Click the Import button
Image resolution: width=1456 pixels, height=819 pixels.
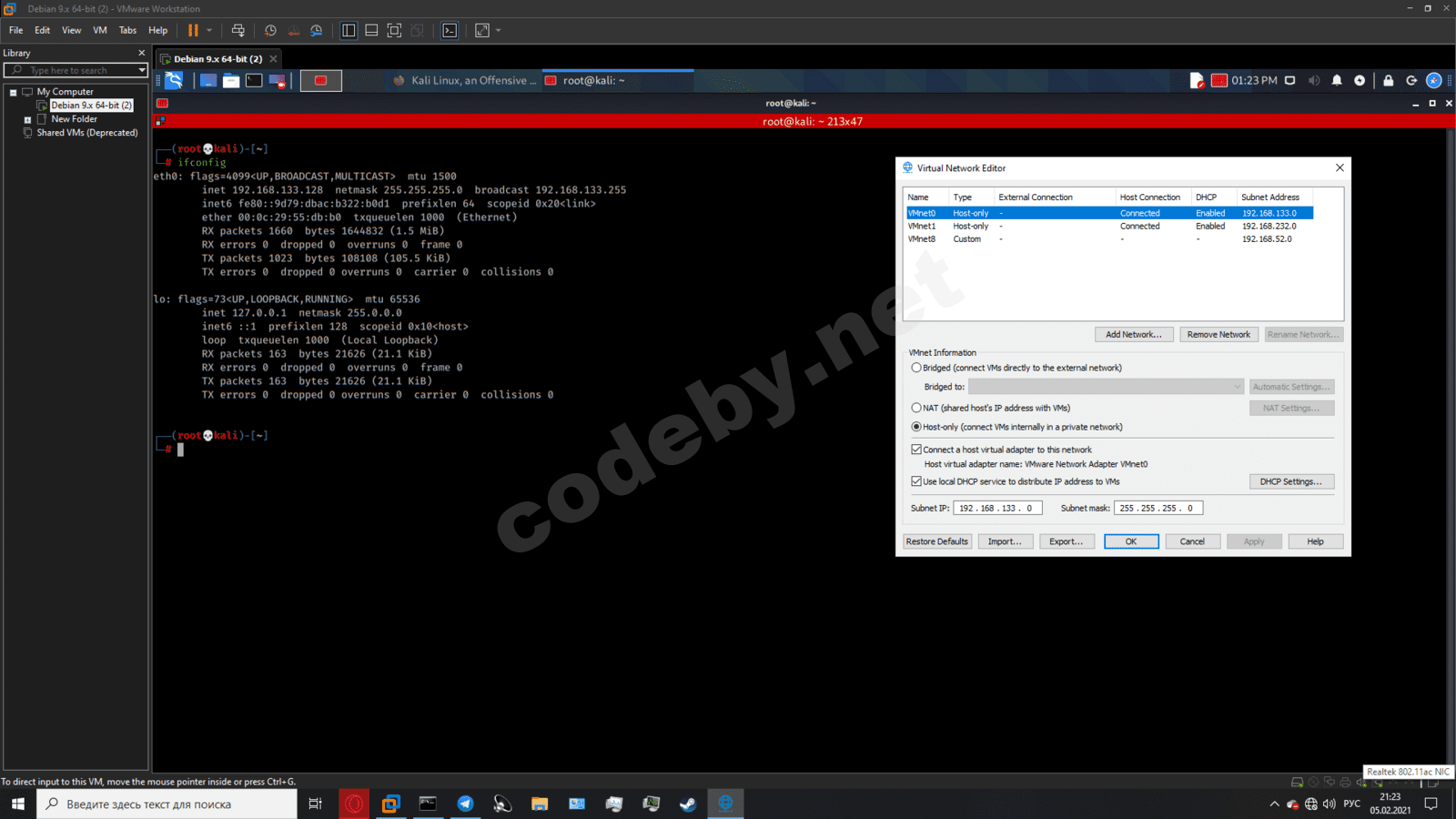click(1005, 541)
